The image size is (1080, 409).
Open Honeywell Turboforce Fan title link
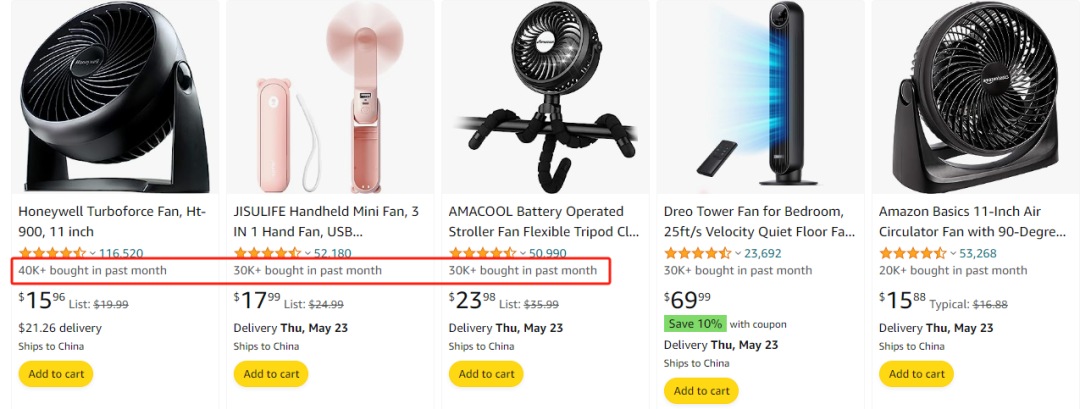[113, 221]
